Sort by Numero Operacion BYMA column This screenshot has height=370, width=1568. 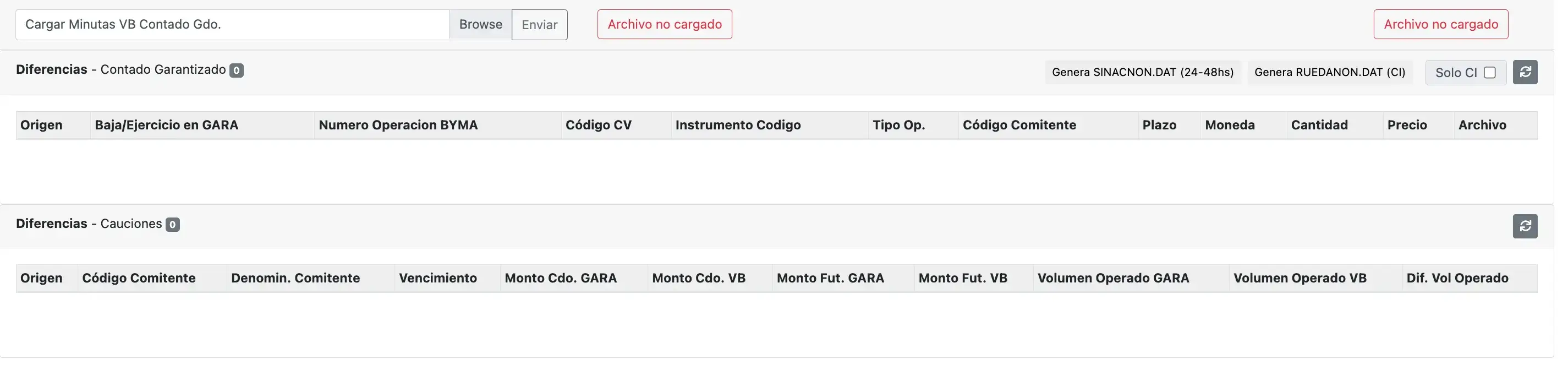tap(398, 126)
